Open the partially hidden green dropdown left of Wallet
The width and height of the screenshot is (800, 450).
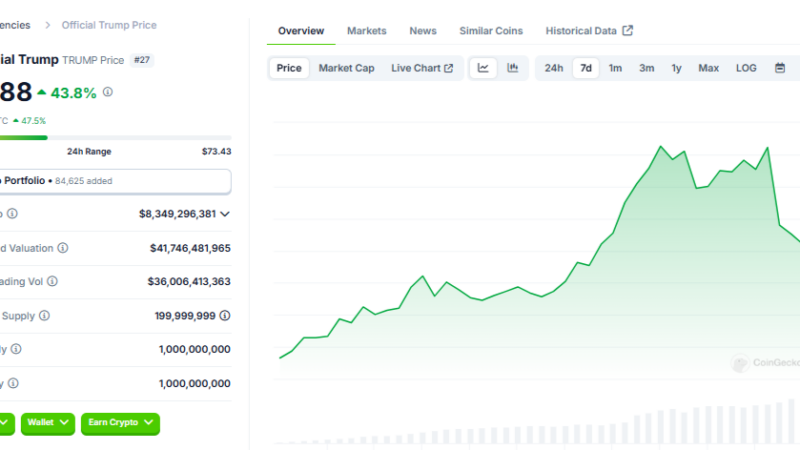(x=7, y=423)
